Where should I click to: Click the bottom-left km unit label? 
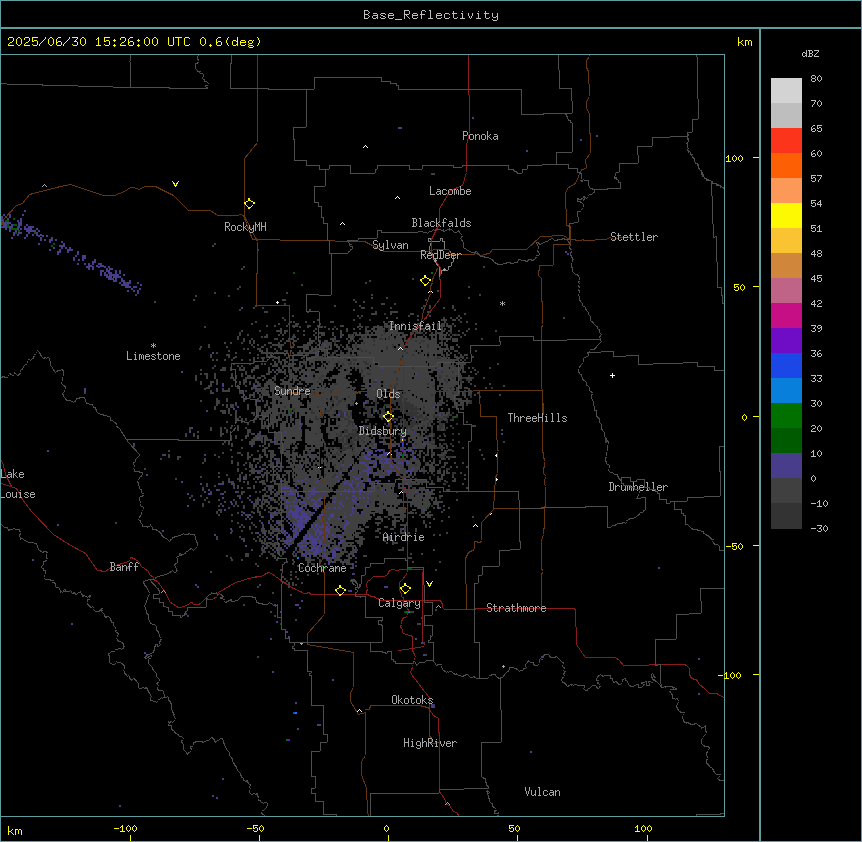click(14, 830)
